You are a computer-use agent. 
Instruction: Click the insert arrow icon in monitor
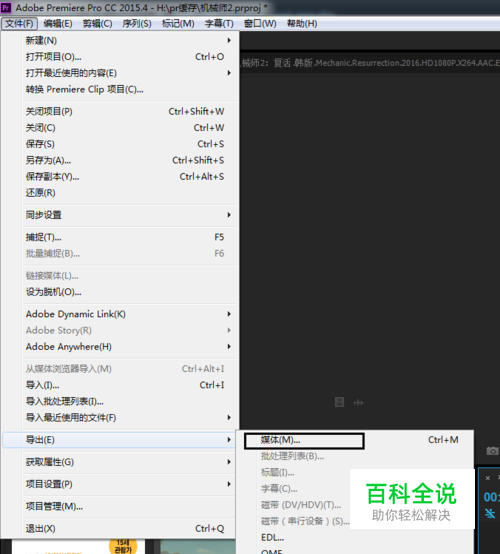pyautogui.click(x=358, y=402)
